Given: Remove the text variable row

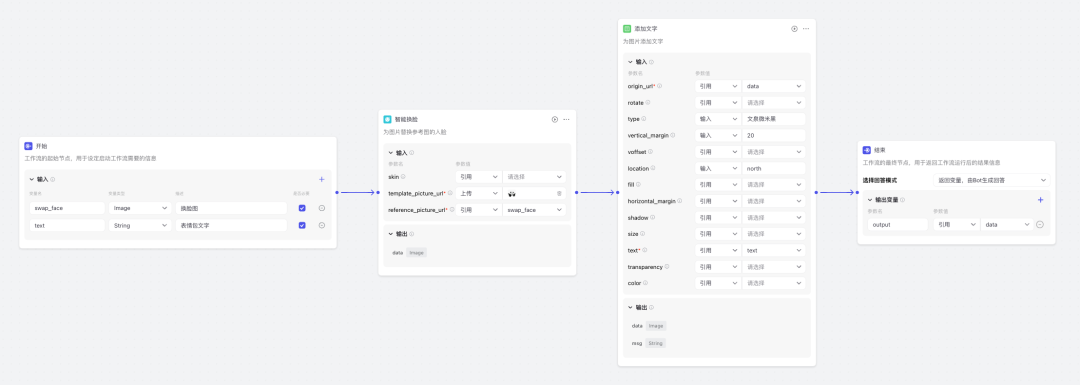Looking at the screenshot, I should click(322, 225).
